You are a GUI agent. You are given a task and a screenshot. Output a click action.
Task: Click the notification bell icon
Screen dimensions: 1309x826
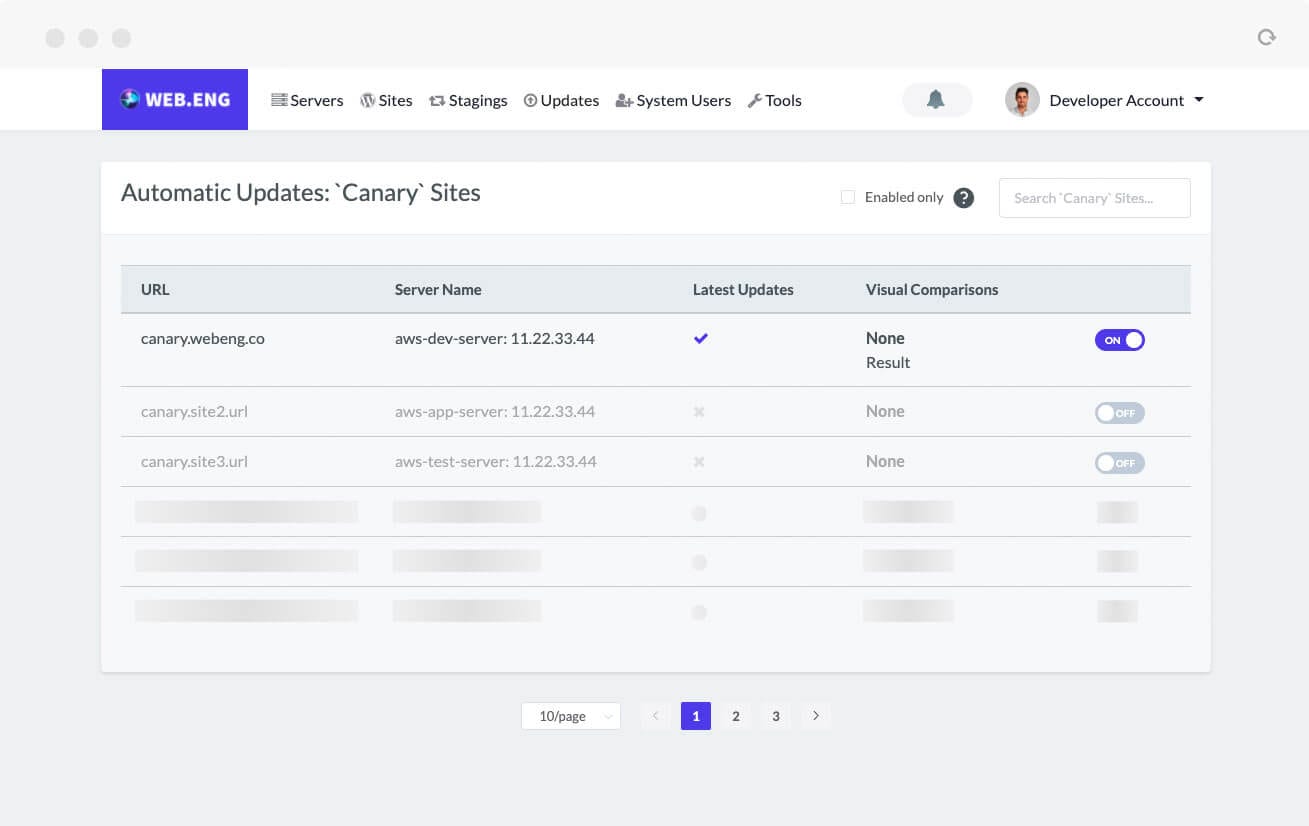(x=936, y=99)
